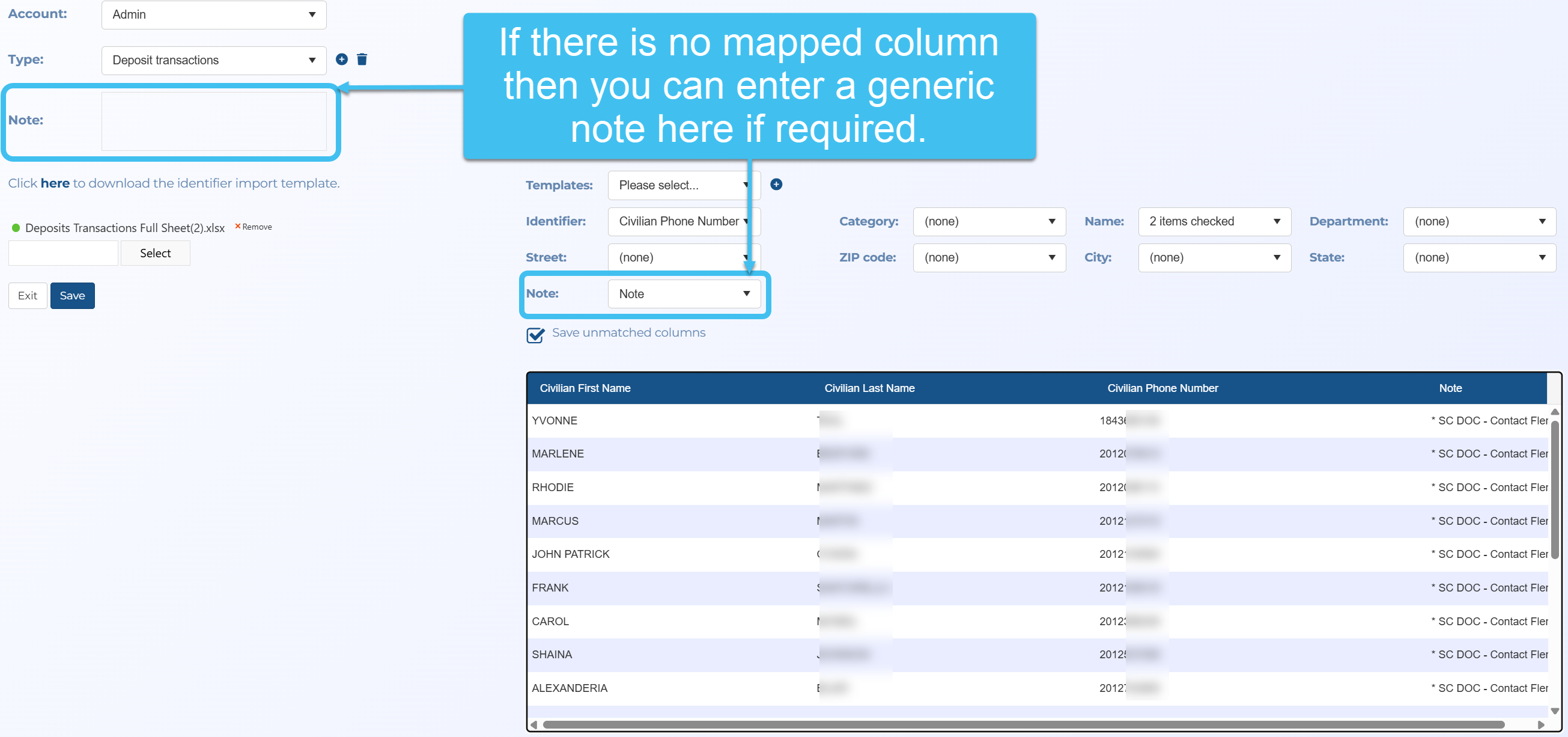Click the horizontal scroll right arrow
The width and height of the screenshot is (1568, 737).
tap(1540, 724)
